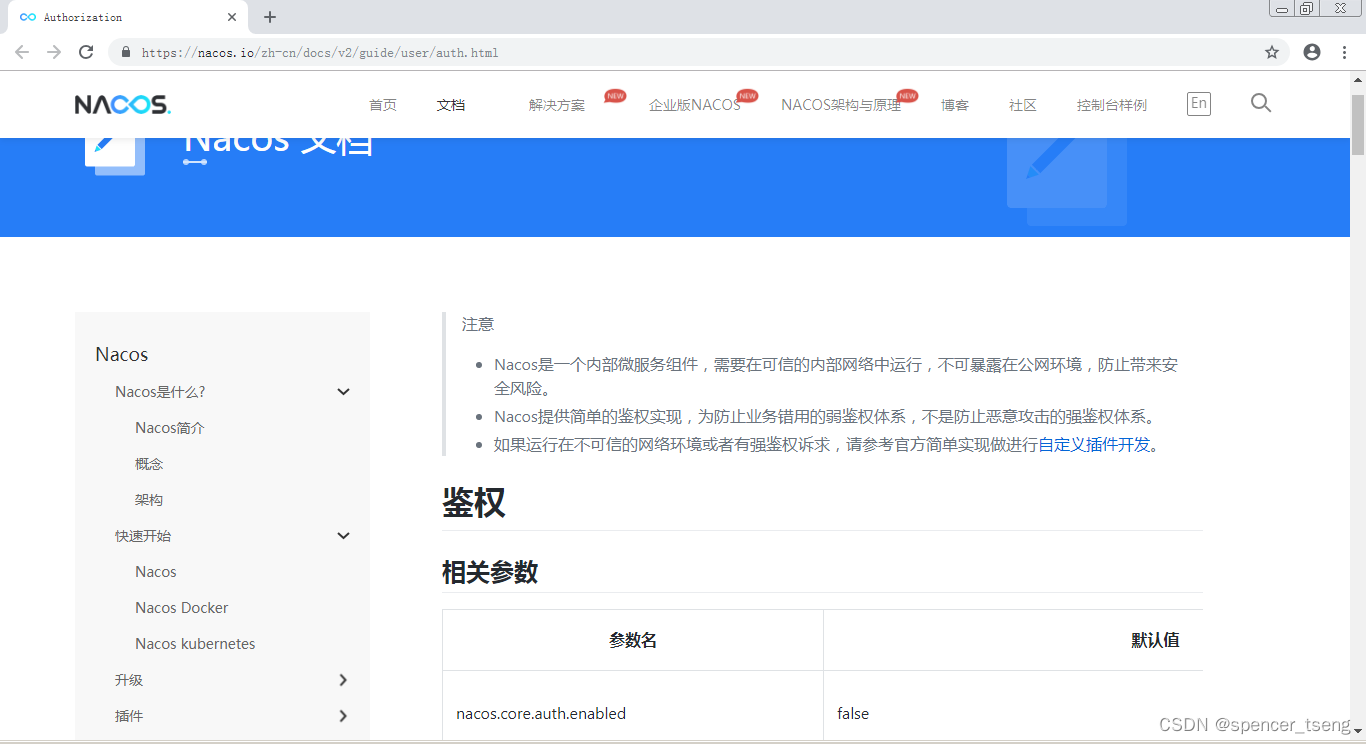Click the 参数名 column header
1366x744 pixels.
point(633,640)
